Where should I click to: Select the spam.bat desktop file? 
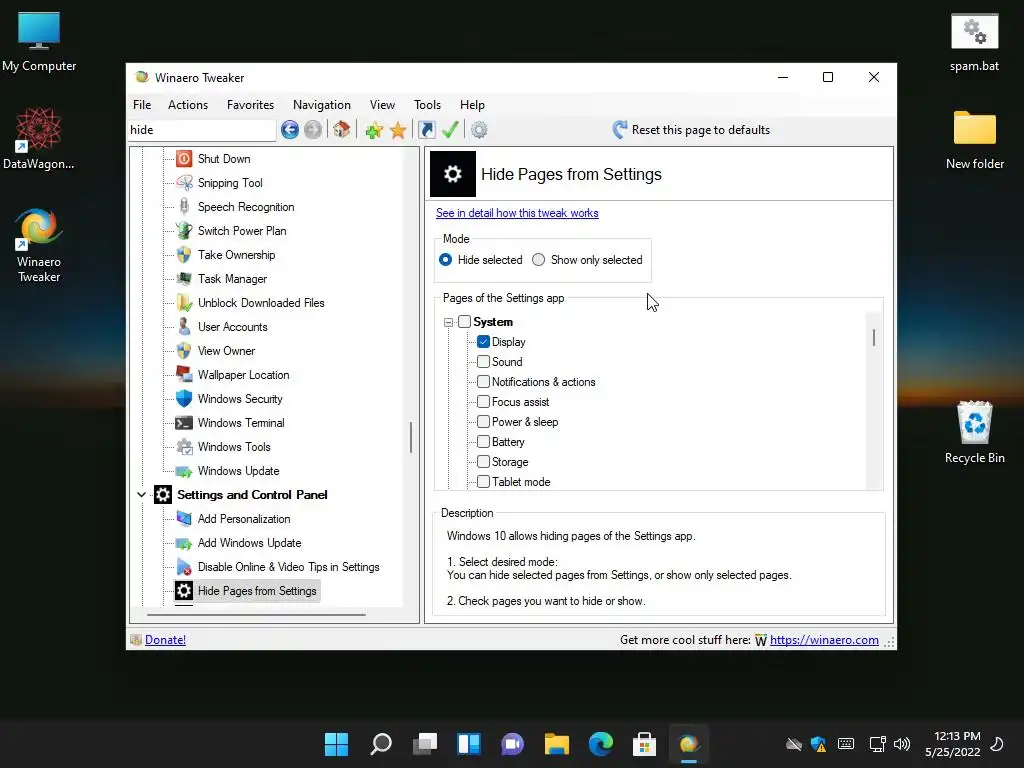click(974, 42)
